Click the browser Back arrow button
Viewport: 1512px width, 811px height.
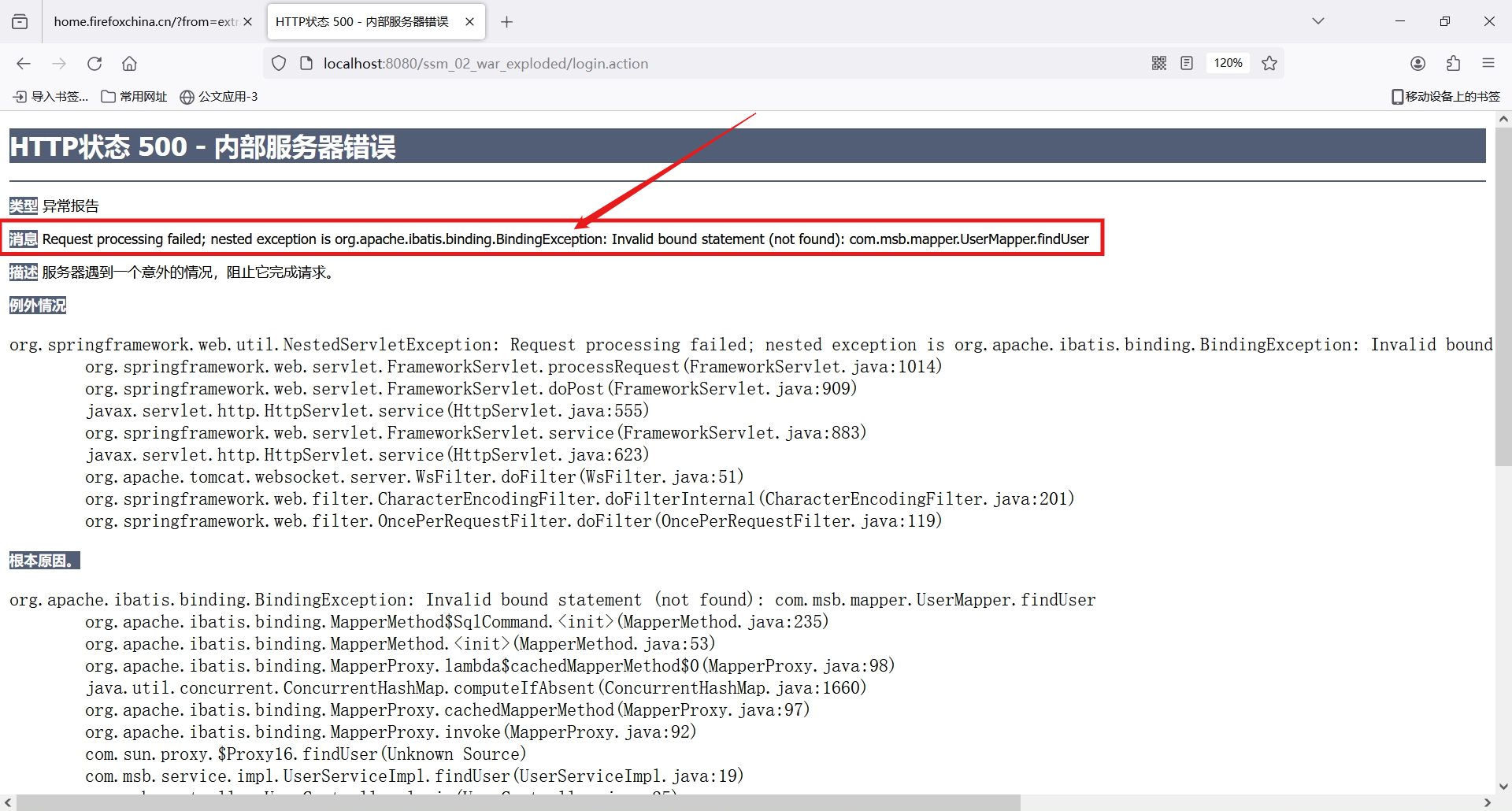pos(24,64)
